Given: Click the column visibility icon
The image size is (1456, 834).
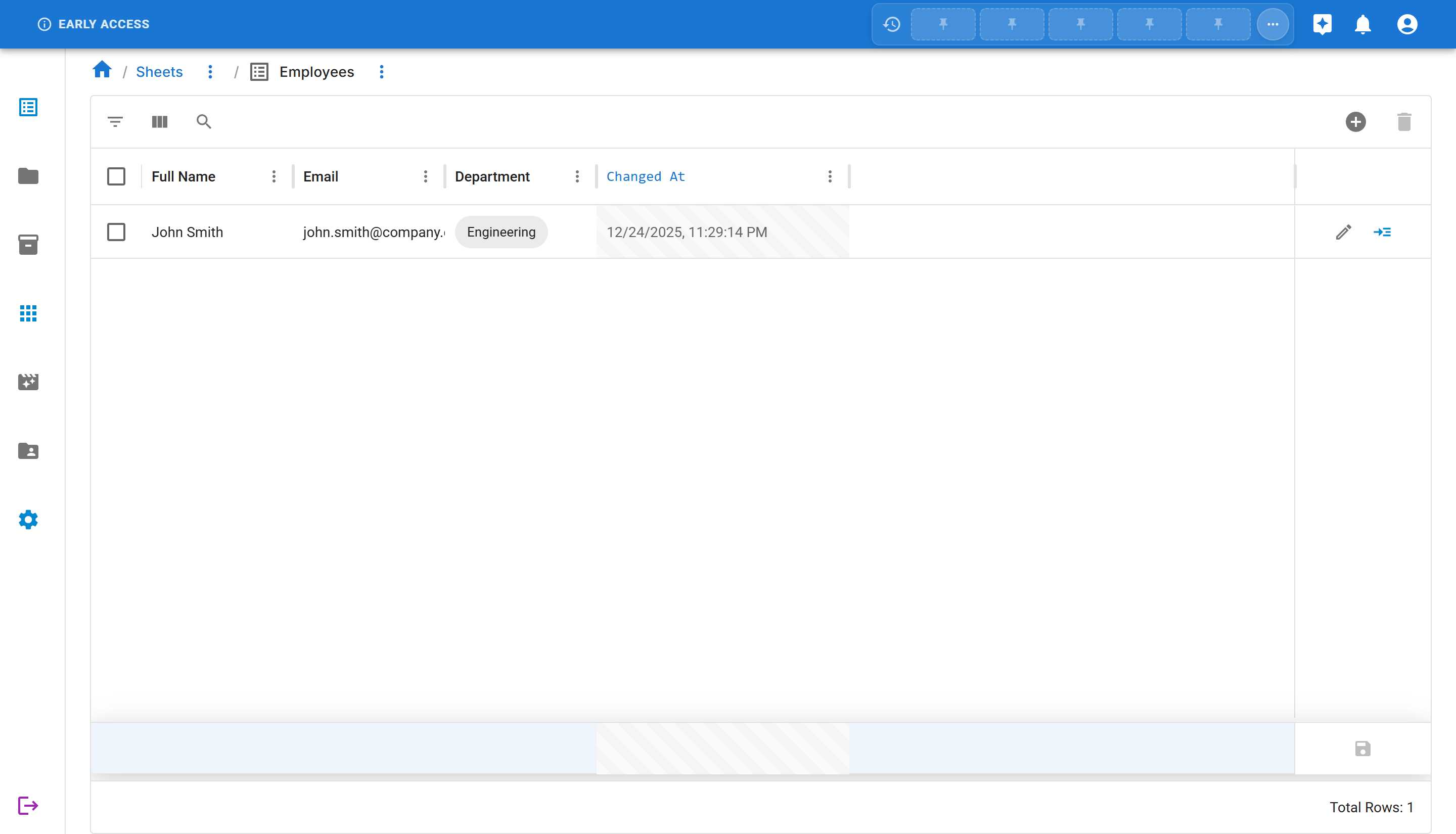Looking at the screenshot, I should pos(159,121).
